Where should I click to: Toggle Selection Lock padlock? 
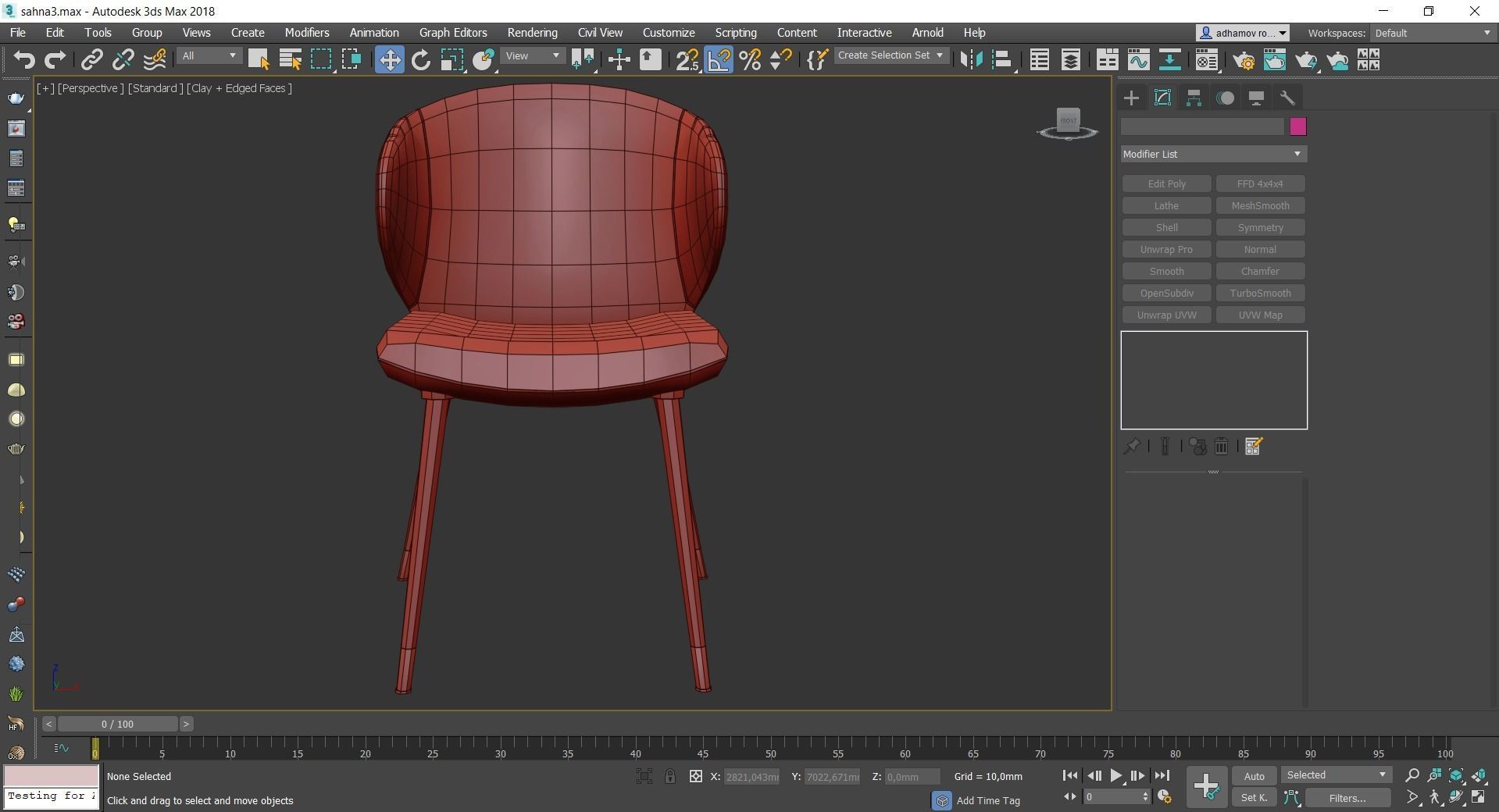tap(669, 776)
